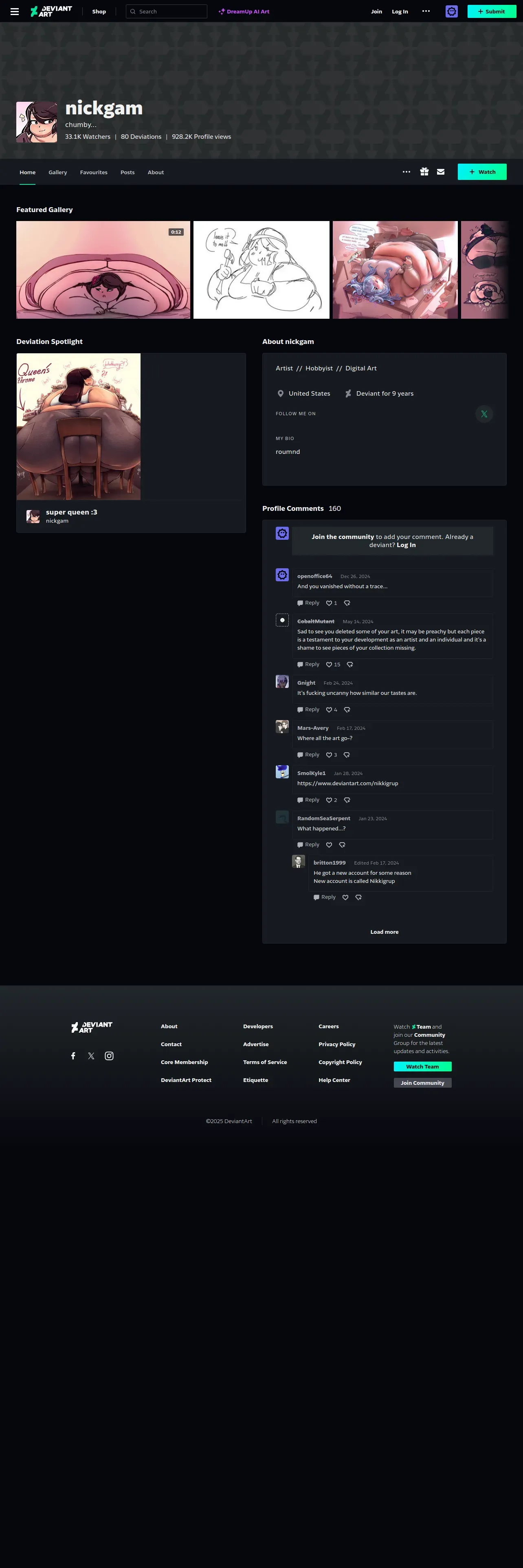Click the gift icon on profile bar
This screenshot has width=523, height=1568.
pyautogui.click(x=424, y=172)
